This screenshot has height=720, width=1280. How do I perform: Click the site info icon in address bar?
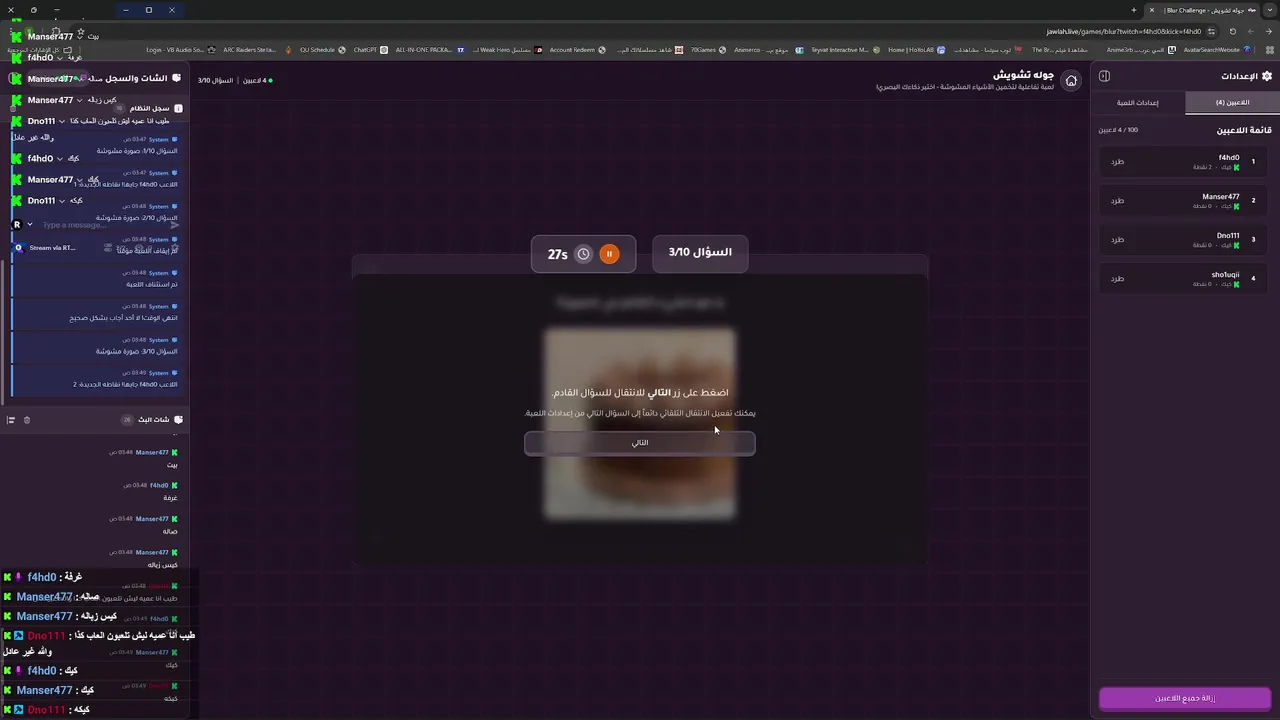(x=1211, y=31)
